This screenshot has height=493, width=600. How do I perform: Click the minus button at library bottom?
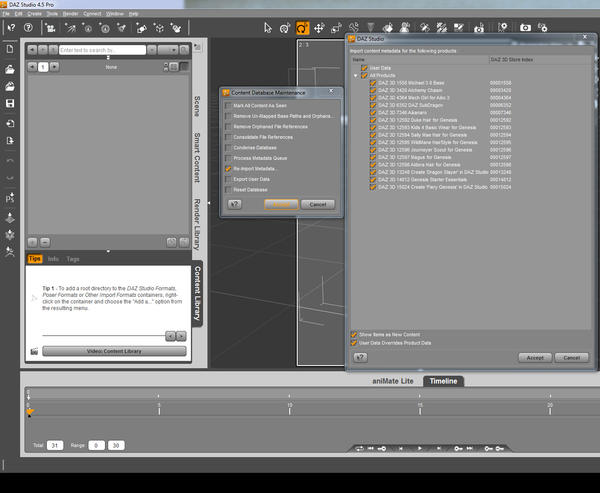(x=45, y=242)
